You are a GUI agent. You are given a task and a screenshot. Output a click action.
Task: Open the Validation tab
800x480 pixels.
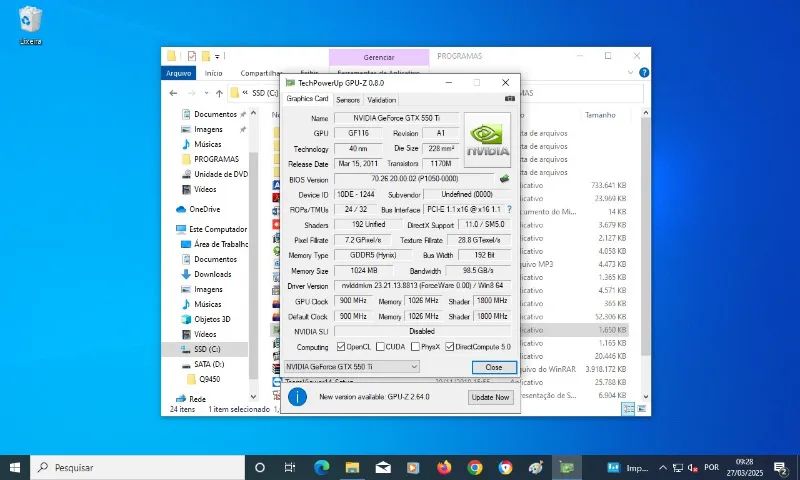[x=382, y=100]
